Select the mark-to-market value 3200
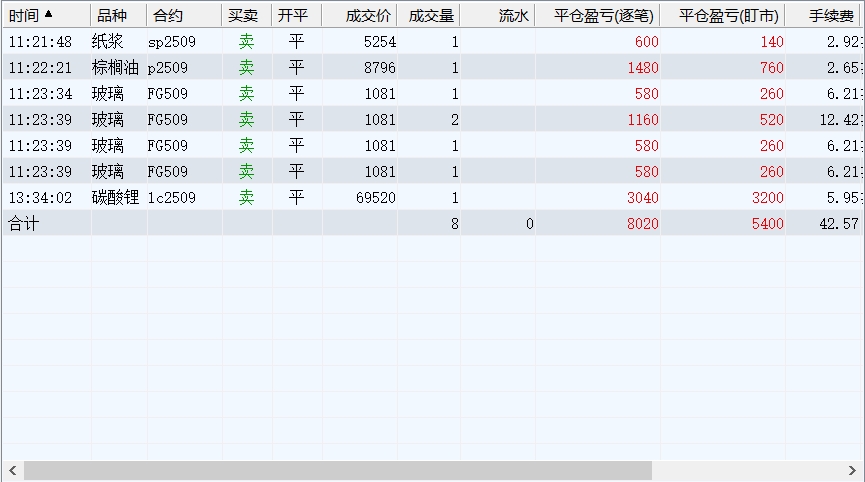865x482 pixels. click(x=768, y=197)
